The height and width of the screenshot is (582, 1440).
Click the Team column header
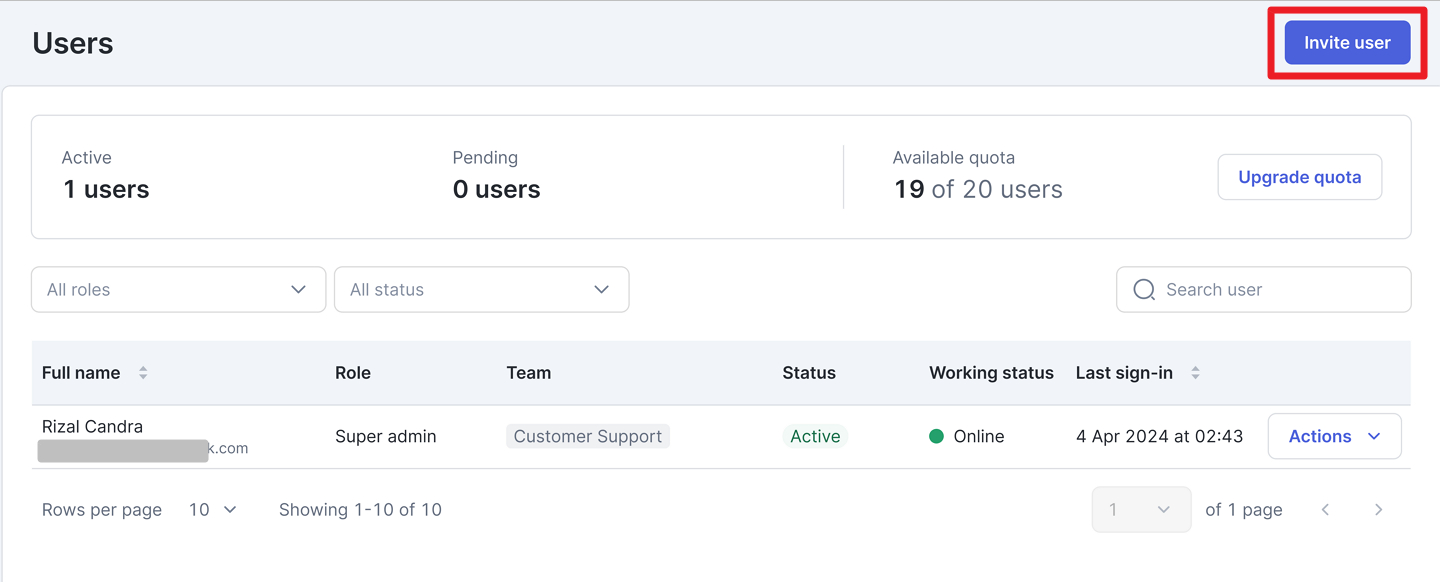click(528, 373)
